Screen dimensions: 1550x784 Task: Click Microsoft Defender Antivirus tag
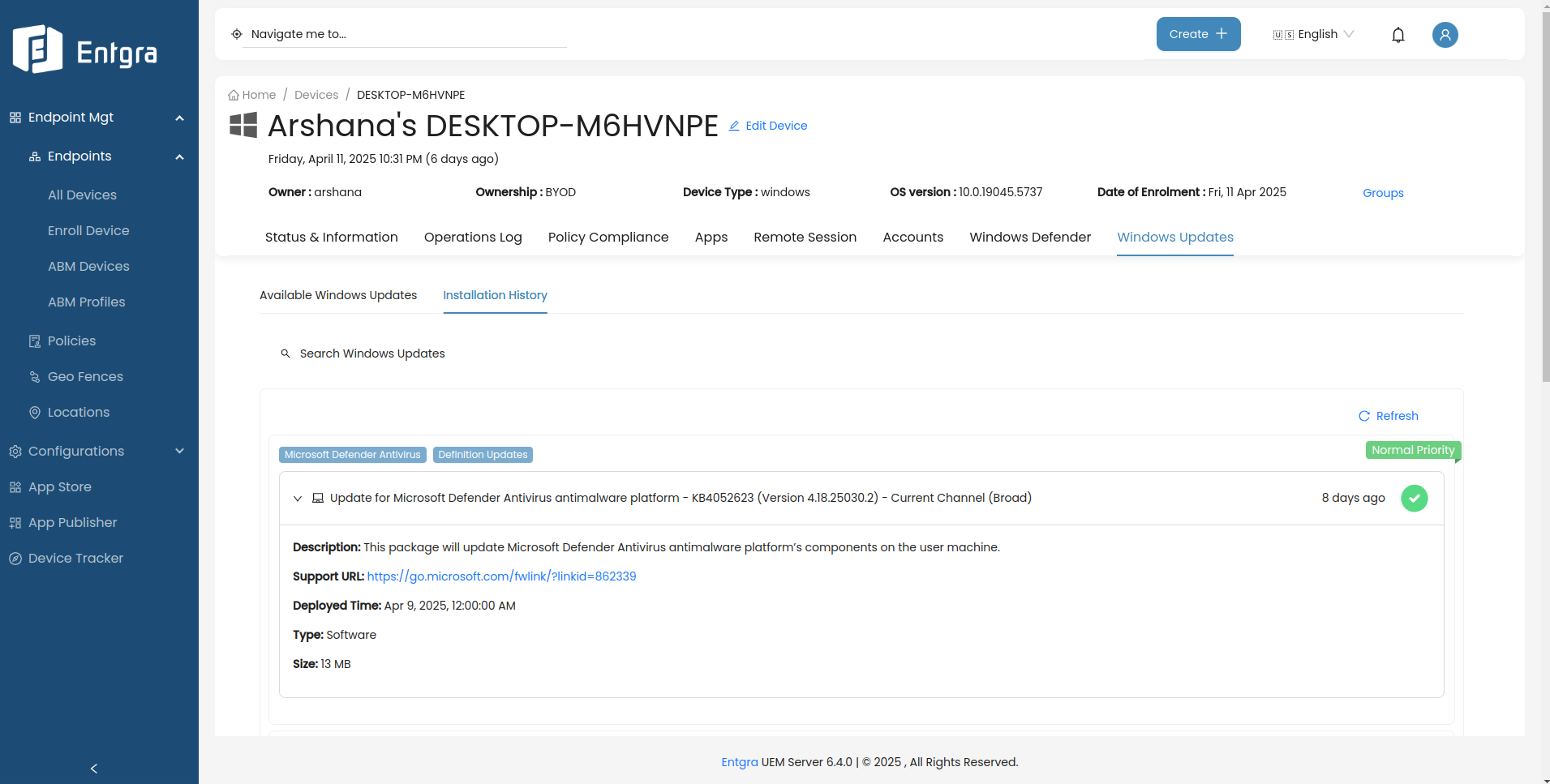[x=353, y=455]
